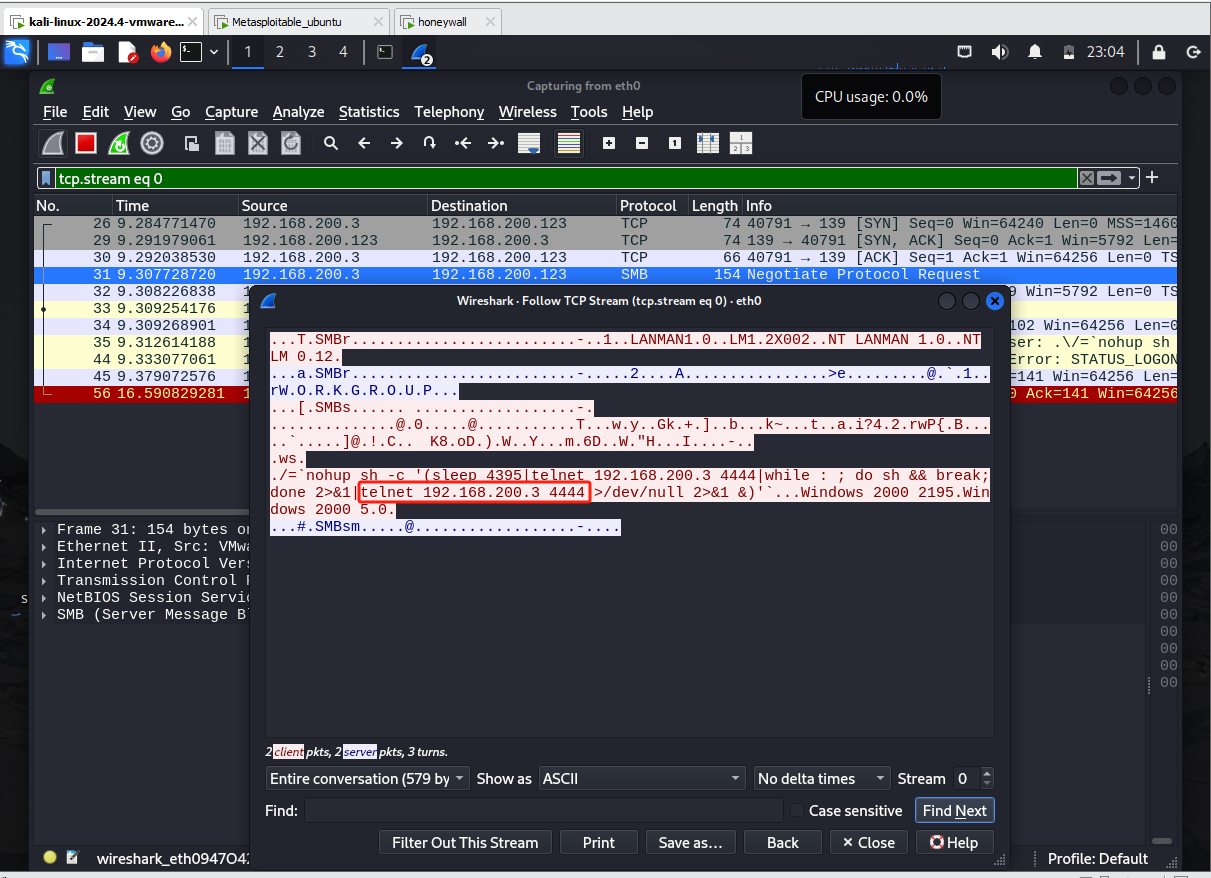Select packet 26 SYN row

pyautogui.click(x=606, y=224)
